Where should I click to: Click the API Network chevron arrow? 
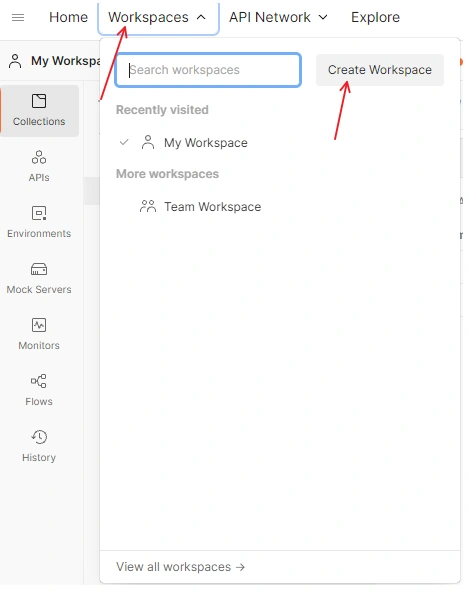[x=323, y=17]
